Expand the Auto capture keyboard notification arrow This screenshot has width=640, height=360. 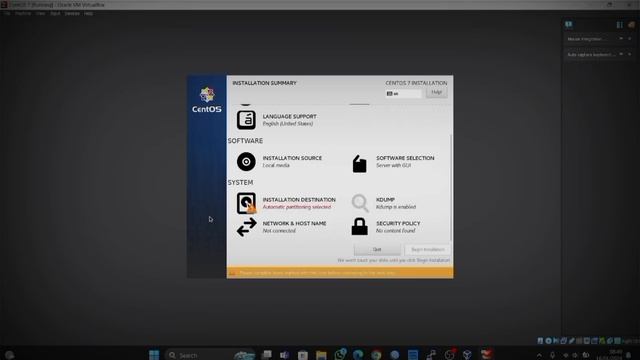[621, 54]
